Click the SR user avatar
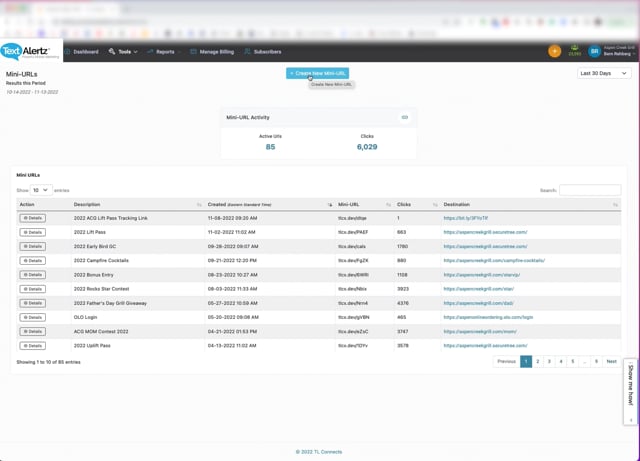 point(594,51)
